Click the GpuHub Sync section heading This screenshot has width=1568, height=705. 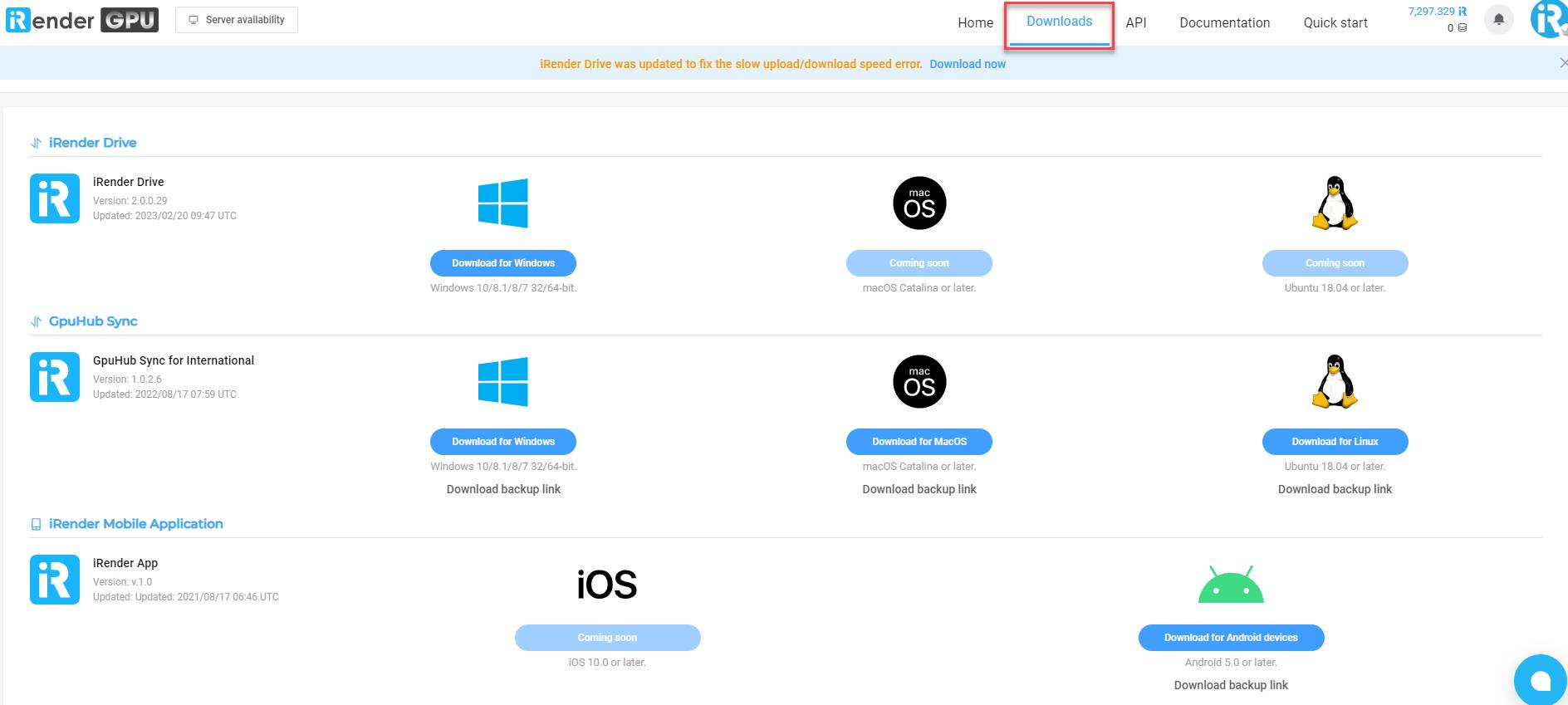click(93, 321)
